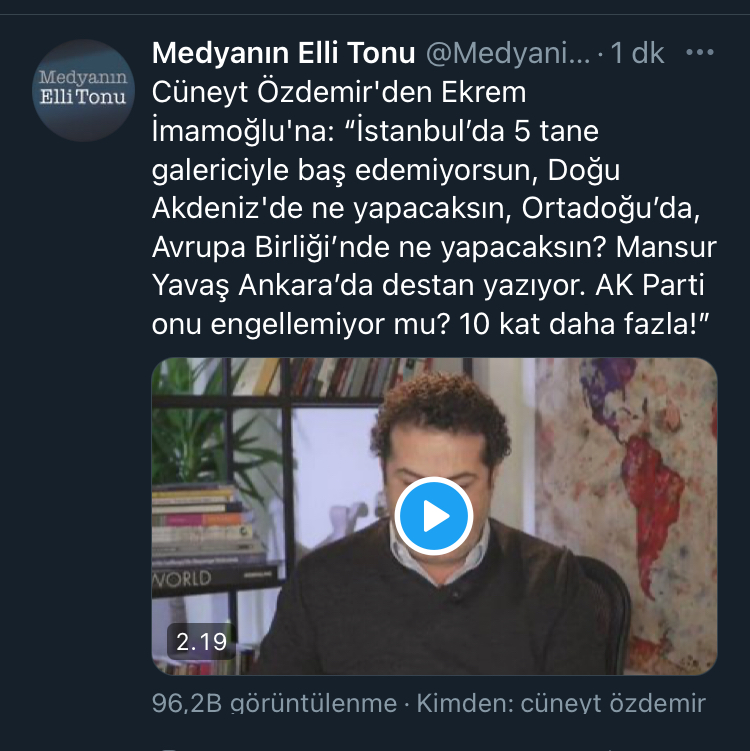Viewport: 750px width, 751px height.
Task: Click the last tweet line '10 kat daha fazla'
Action: (x=430, y=324)
